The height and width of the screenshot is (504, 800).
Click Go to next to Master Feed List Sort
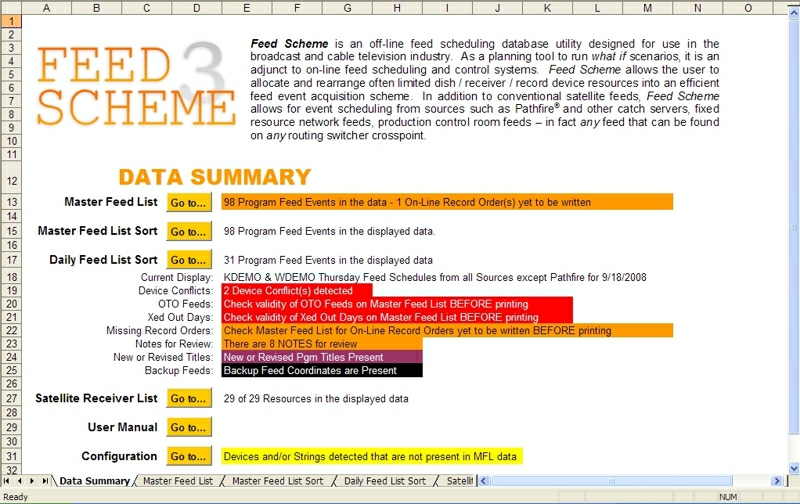[189, 232]
